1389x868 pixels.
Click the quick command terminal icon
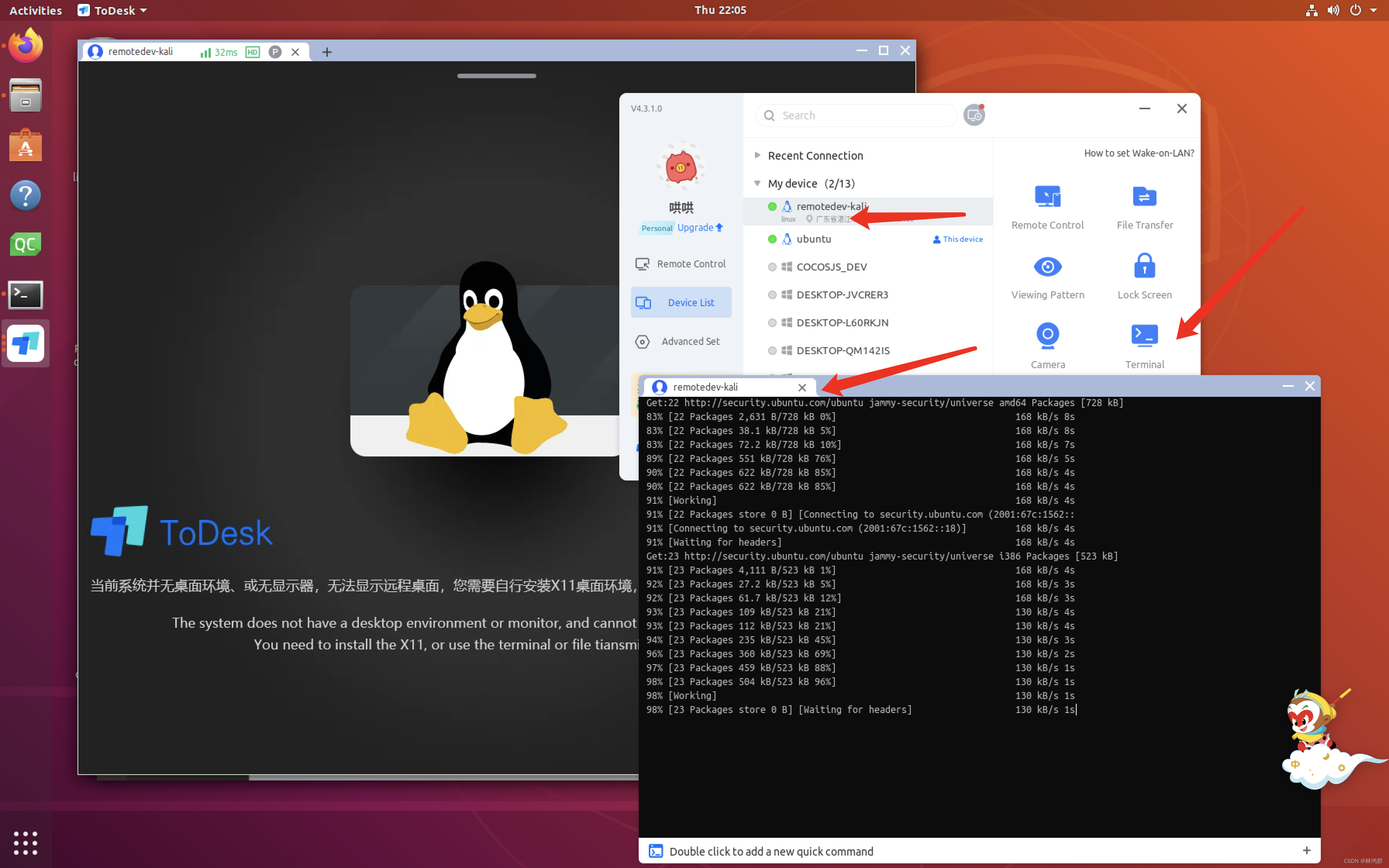[655, 851]
